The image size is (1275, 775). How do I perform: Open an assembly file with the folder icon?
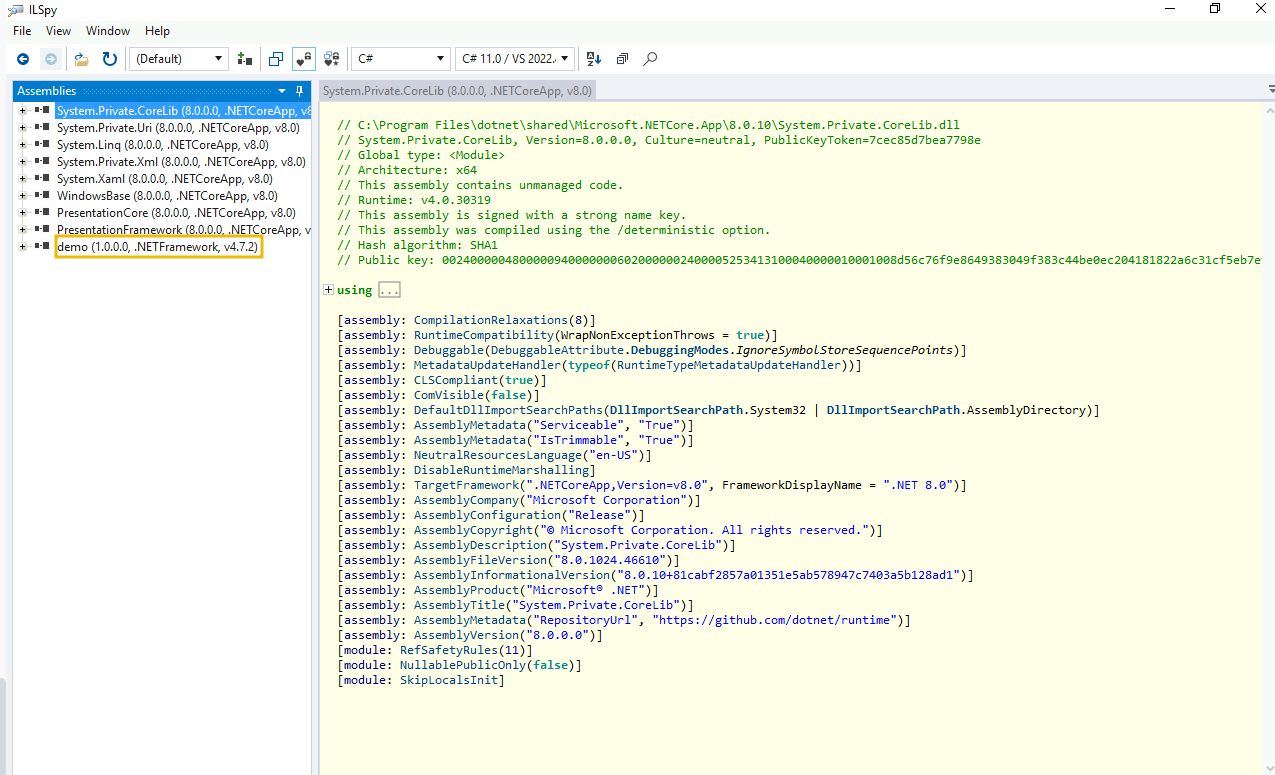[81, 59]
